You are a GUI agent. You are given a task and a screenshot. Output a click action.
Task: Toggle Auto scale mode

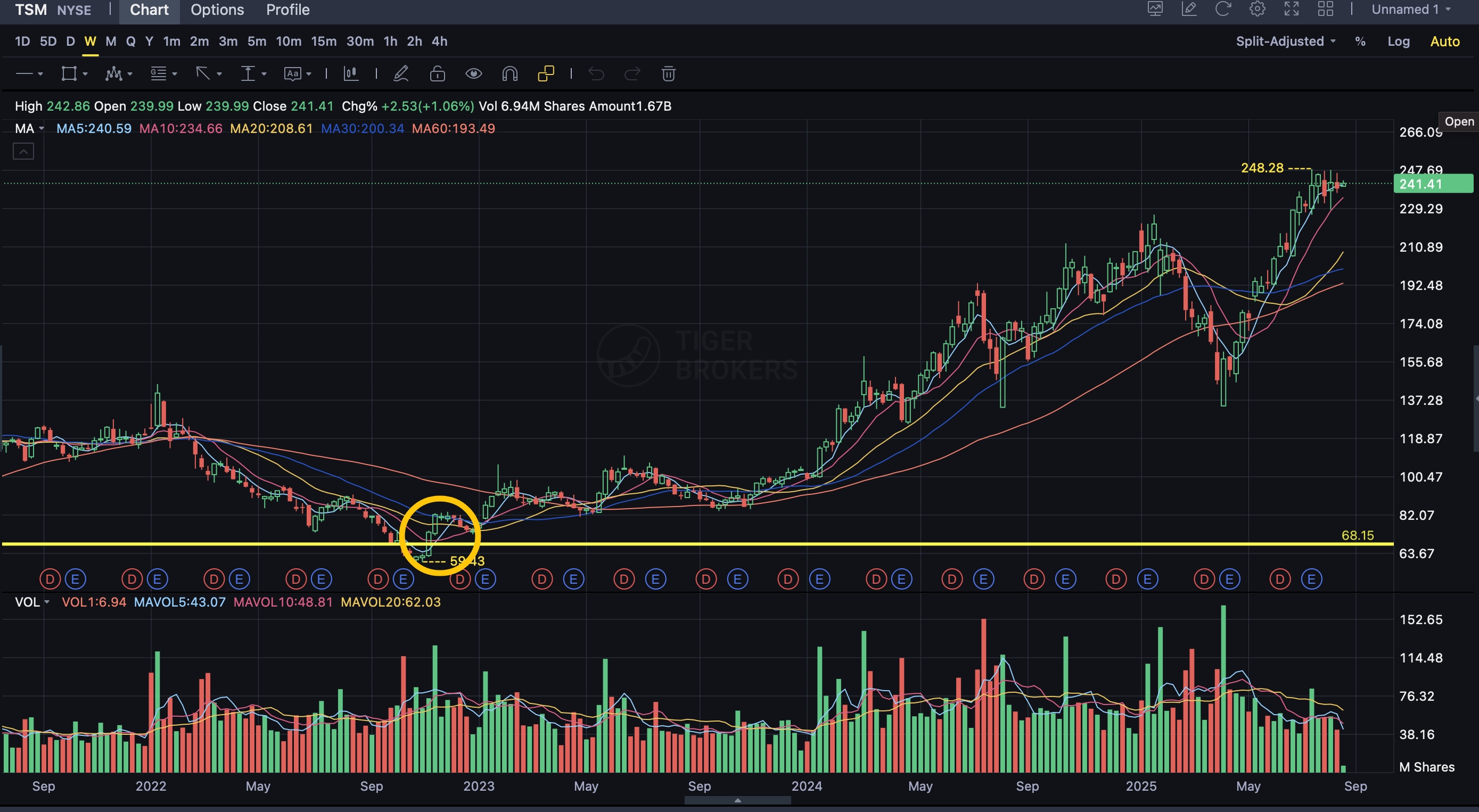pos(1444,42)
